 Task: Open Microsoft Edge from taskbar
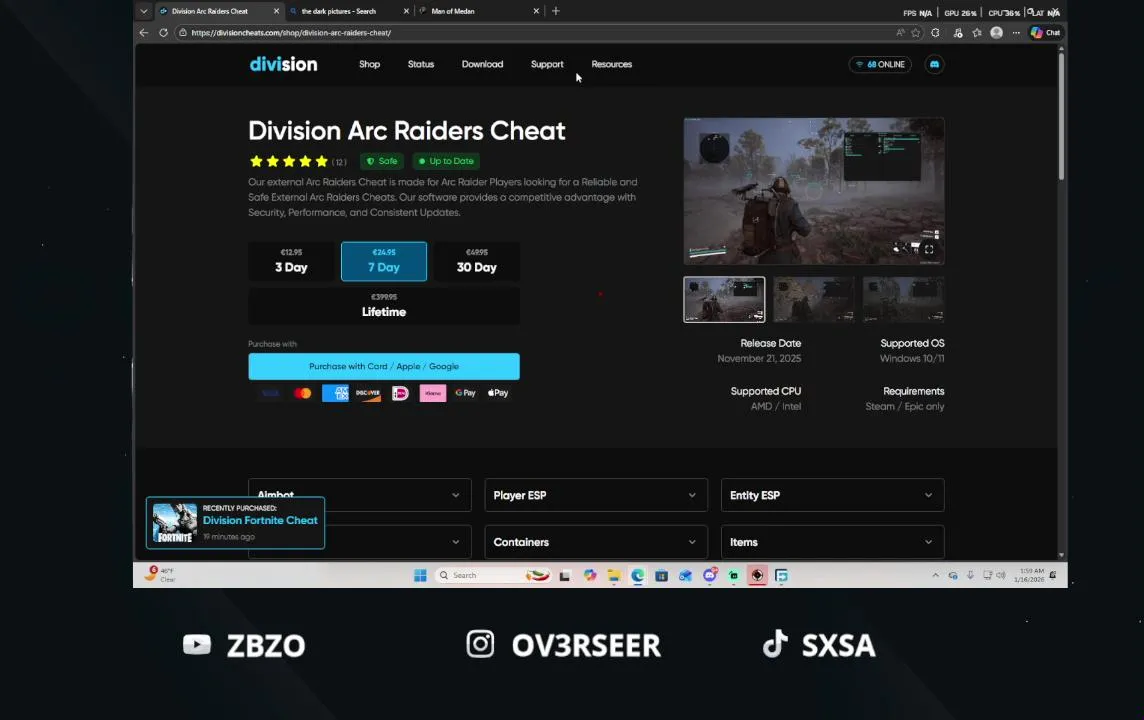[x=638, y=576]
